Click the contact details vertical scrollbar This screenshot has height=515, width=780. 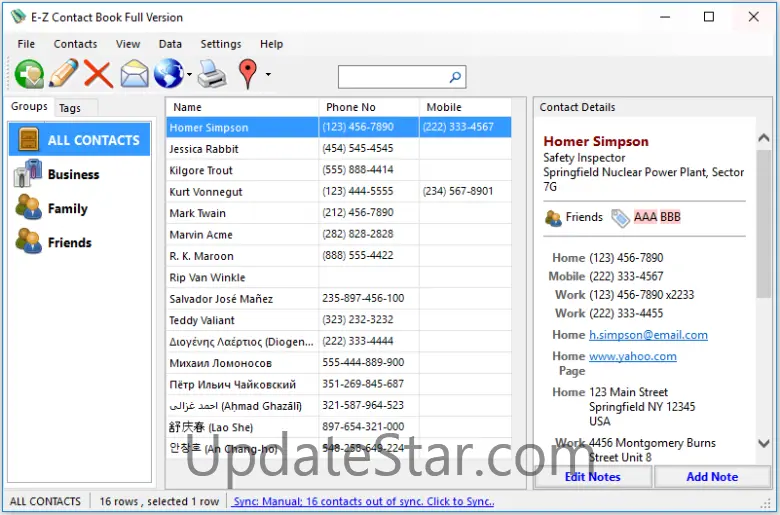[764, 300]
